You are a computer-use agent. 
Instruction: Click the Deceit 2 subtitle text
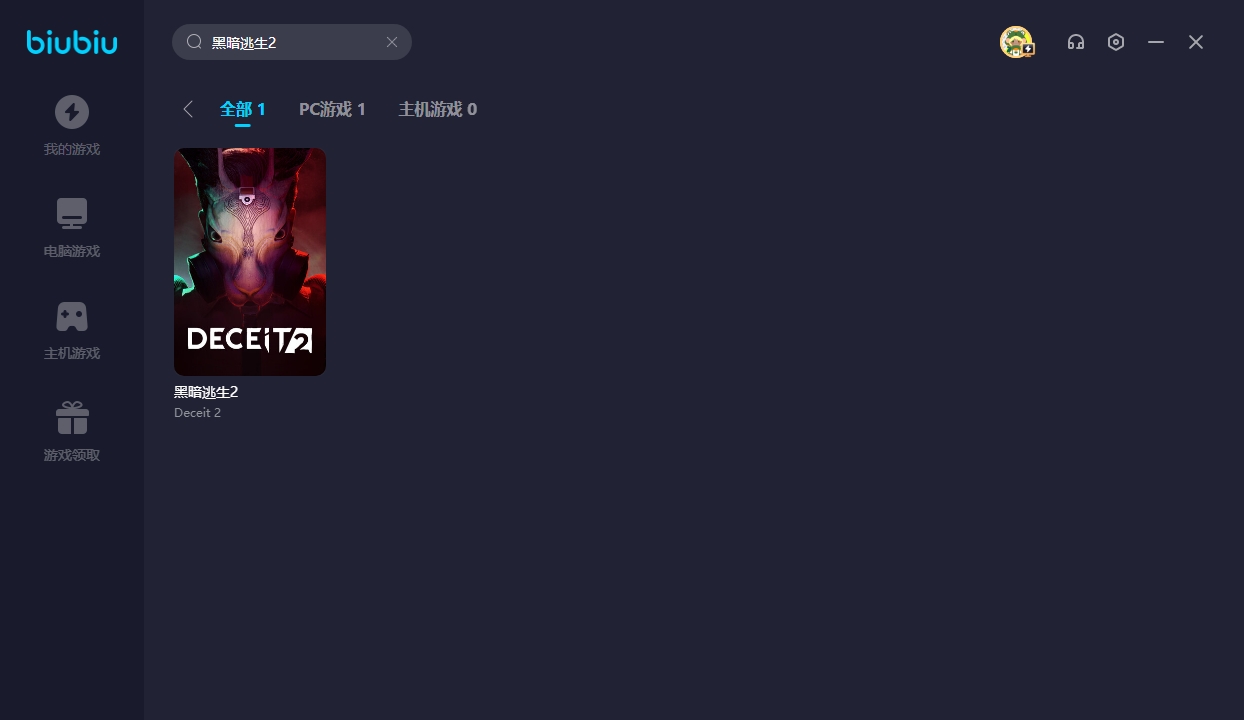pyautogui.click(x=197, y=413)
